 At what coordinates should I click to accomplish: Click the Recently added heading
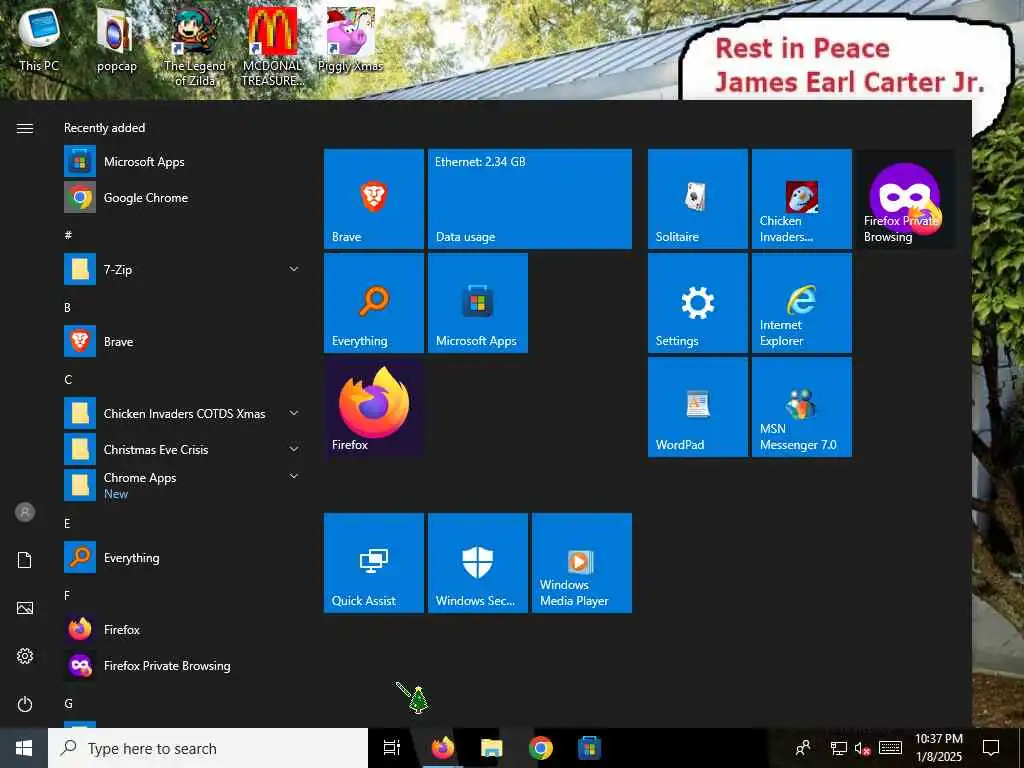click(x=104, y=128)
